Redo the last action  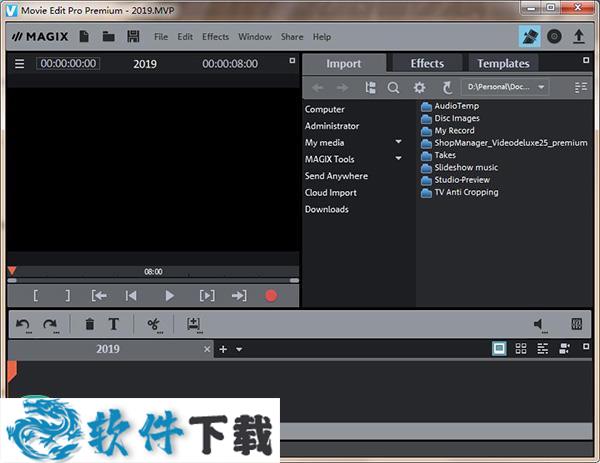click(51, 325)
